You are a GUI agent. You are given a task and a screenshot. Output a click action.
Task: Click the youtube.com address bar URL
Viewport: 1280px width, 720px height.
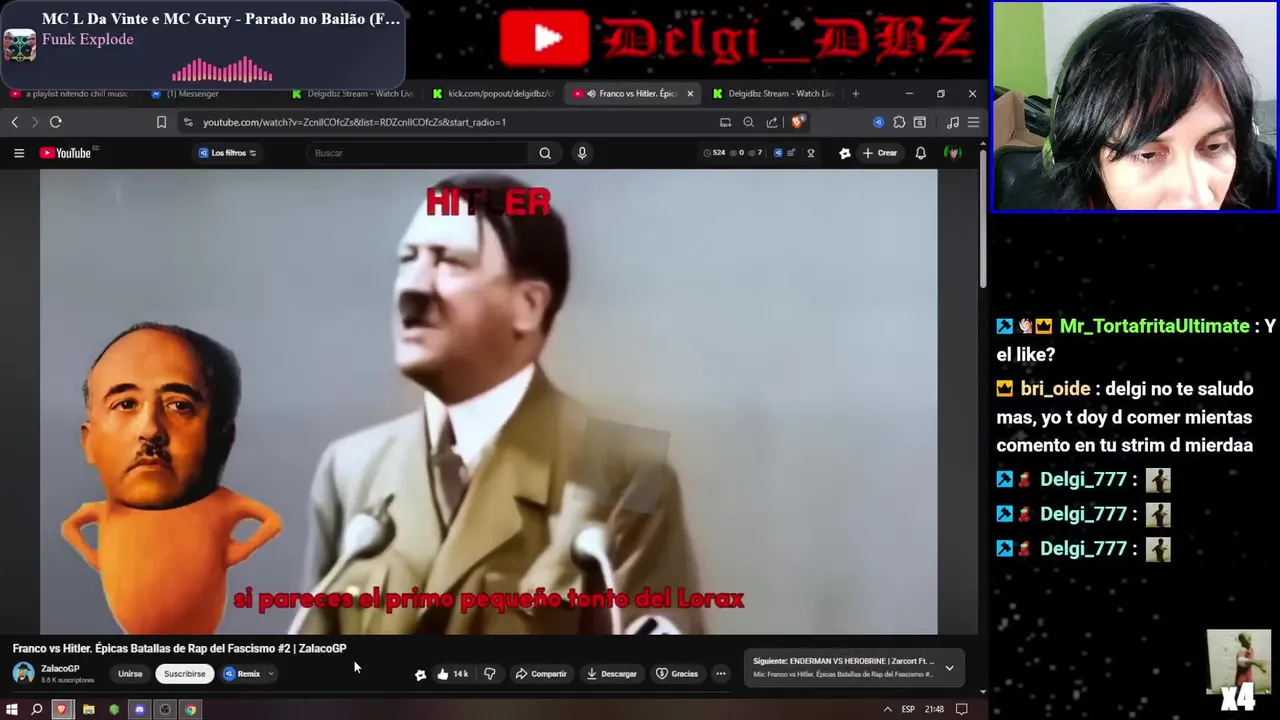pos(355,122)
